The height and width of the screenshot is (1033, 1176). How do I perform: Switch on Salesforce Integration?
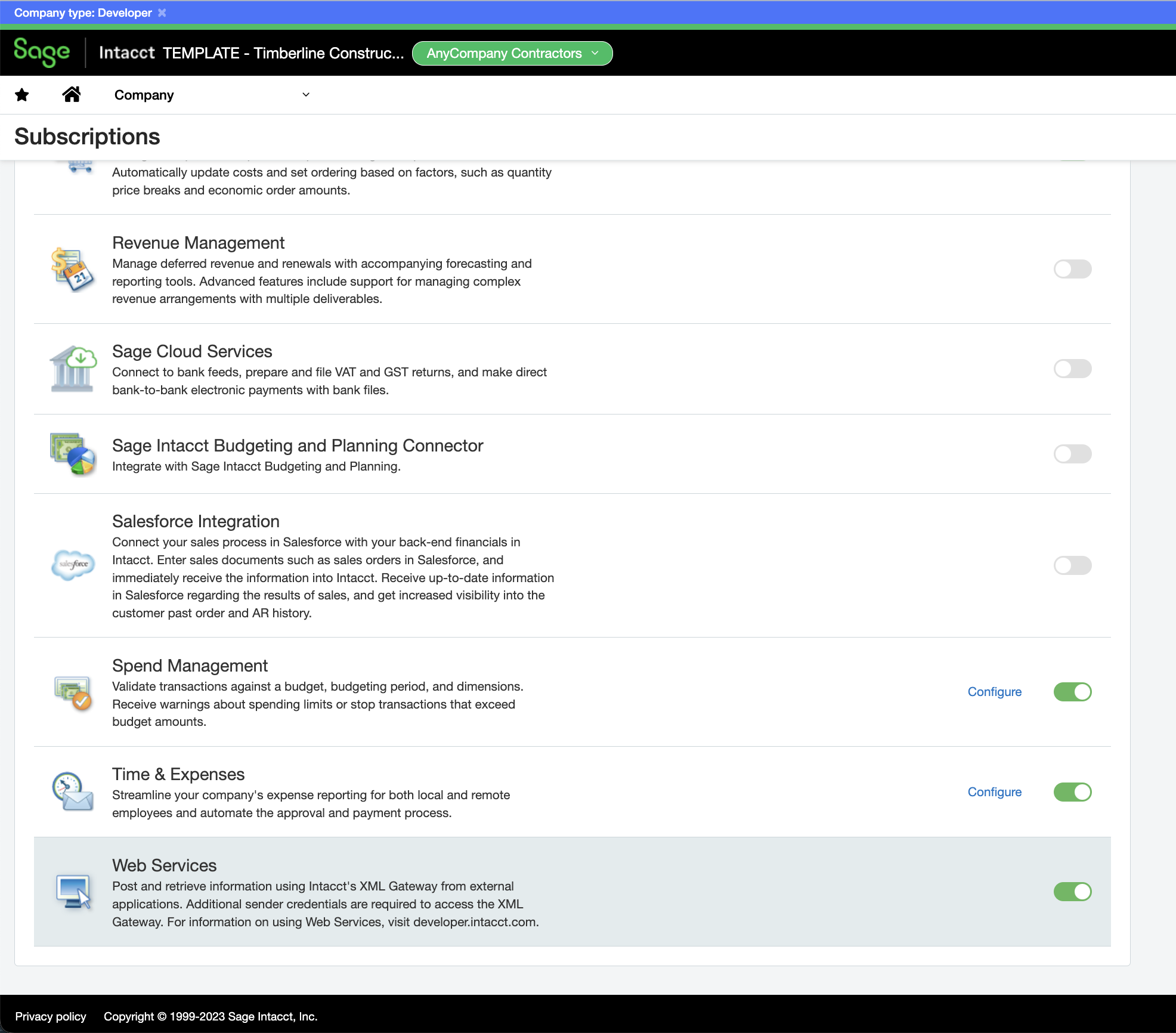(1072, 565)
